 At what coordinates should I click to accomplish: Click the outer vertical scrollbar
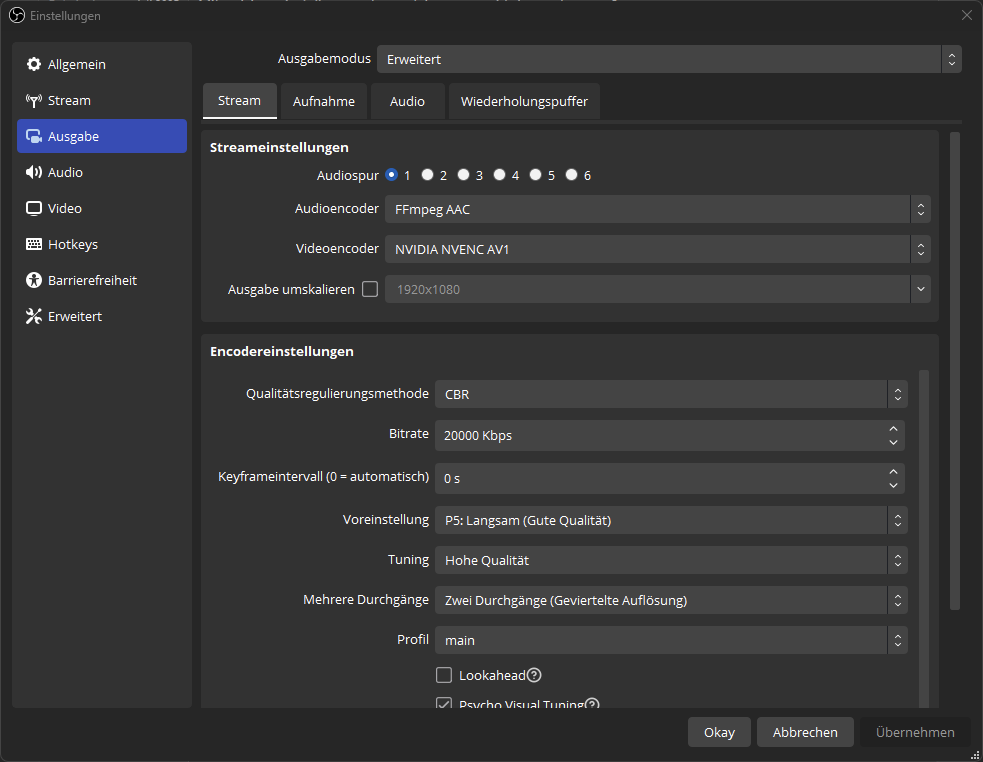click(955, 371)
